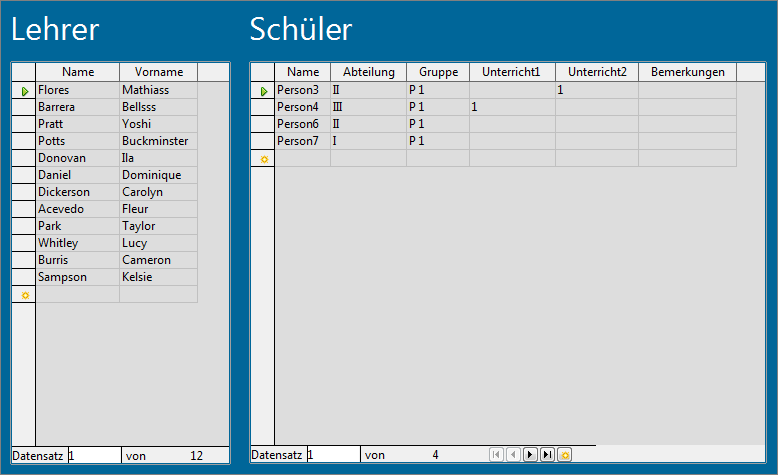Click the green current-row arrow beside Person3
778x475 pixels.
pyautogui.click(x=263, y=91)
